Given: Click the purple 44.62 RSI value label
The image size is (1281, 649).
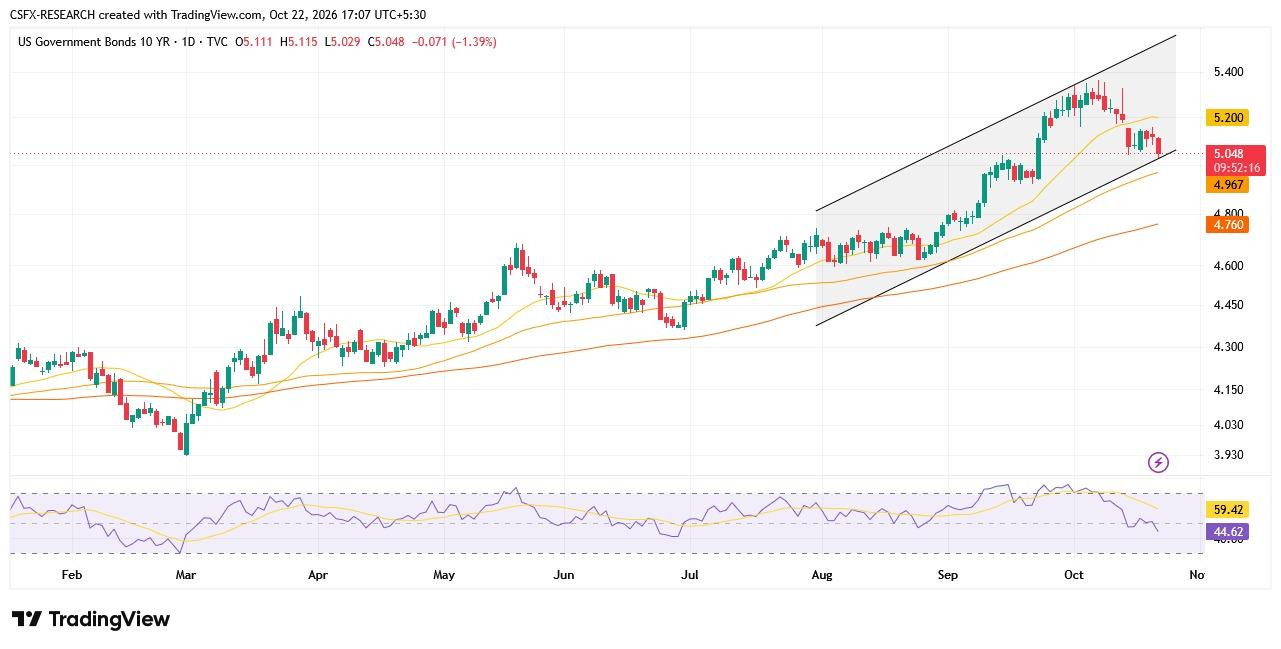Looking at the screenshot, I should [1228, 532].
